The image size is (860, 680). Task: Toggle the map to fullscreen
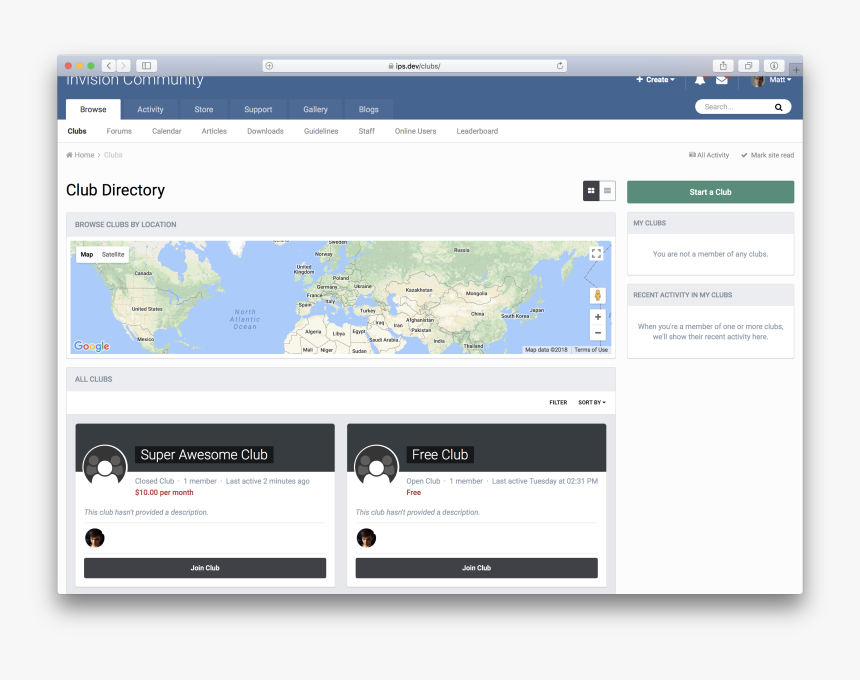pyautogui.click(x=596, y=253)
